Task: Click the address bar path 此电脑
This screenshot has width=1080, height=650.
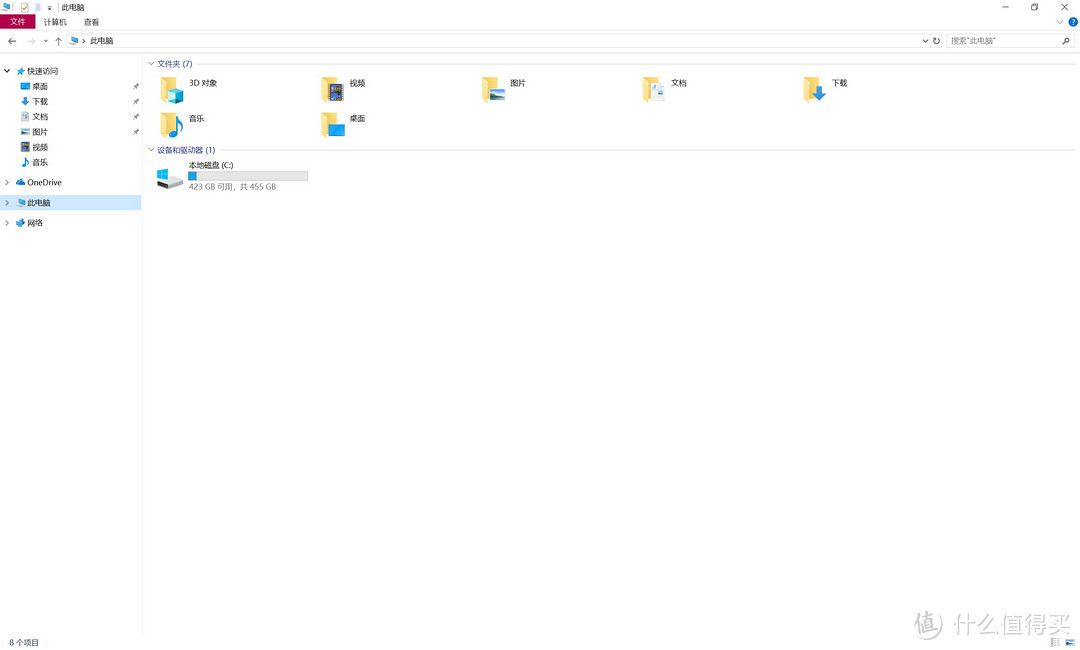Action: [101, 41]
